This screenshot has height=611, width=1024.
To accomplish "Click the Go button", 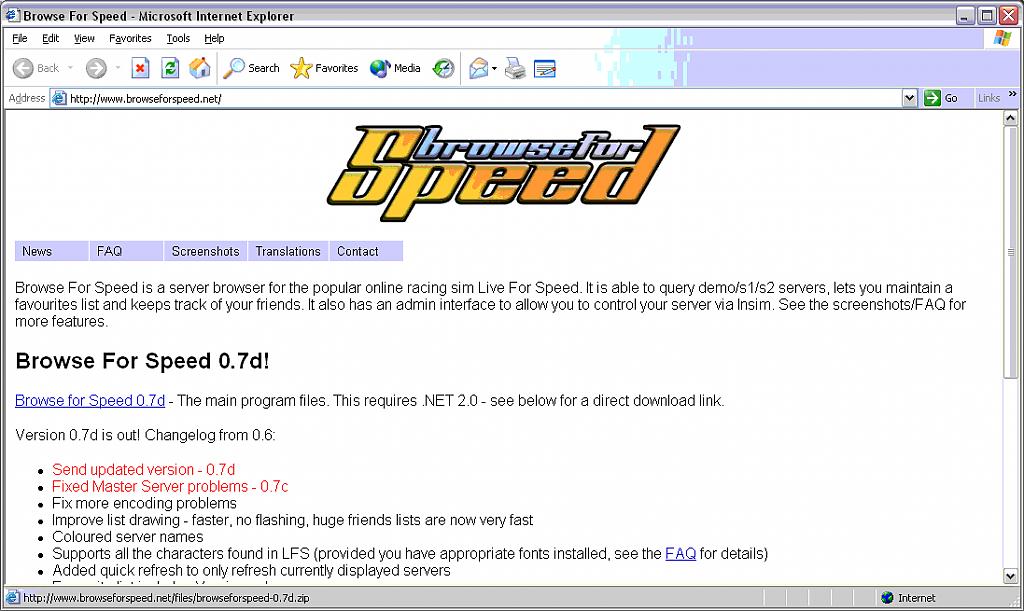I will tap(941, 99).
